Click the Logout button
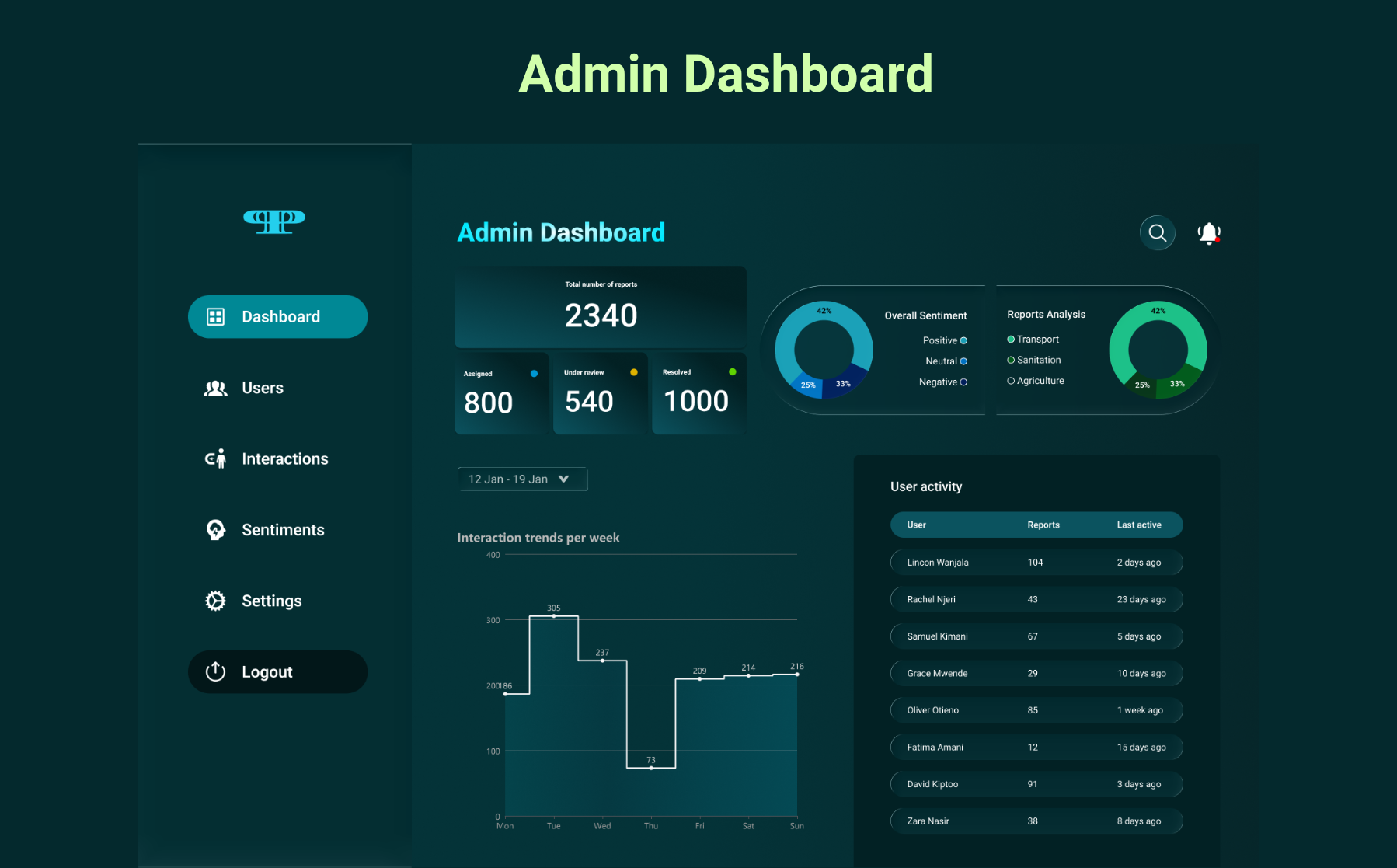 click(x=277, y=671)
